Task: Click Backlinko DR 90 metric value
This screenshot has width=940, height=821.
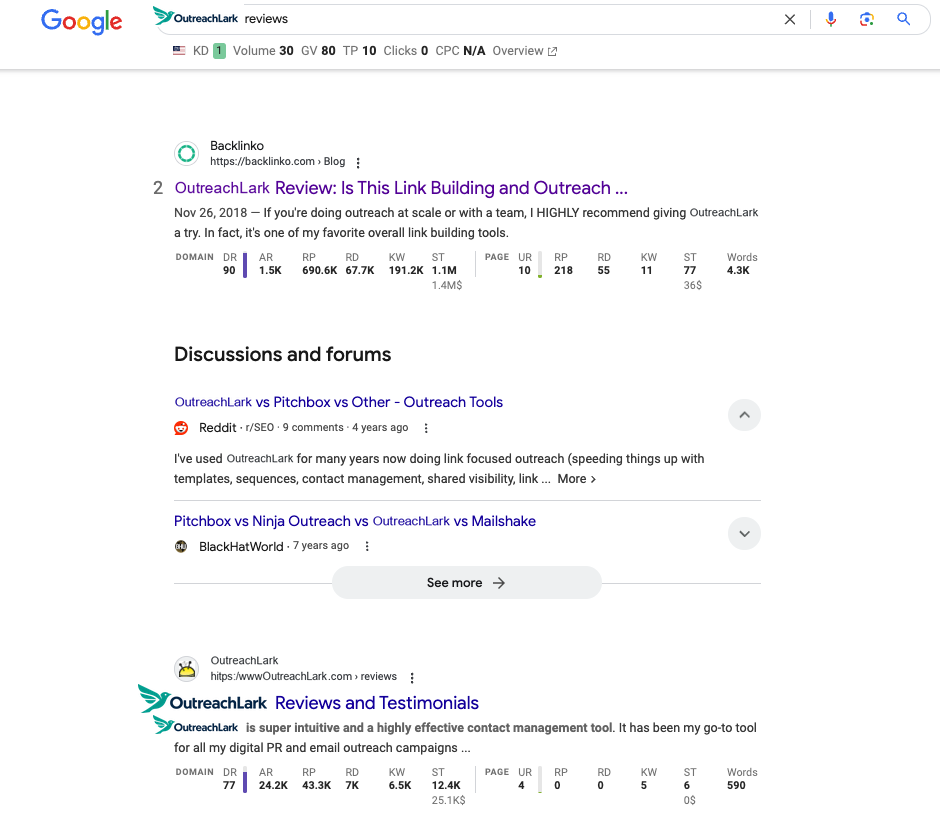Action: (x=229, y=270)
